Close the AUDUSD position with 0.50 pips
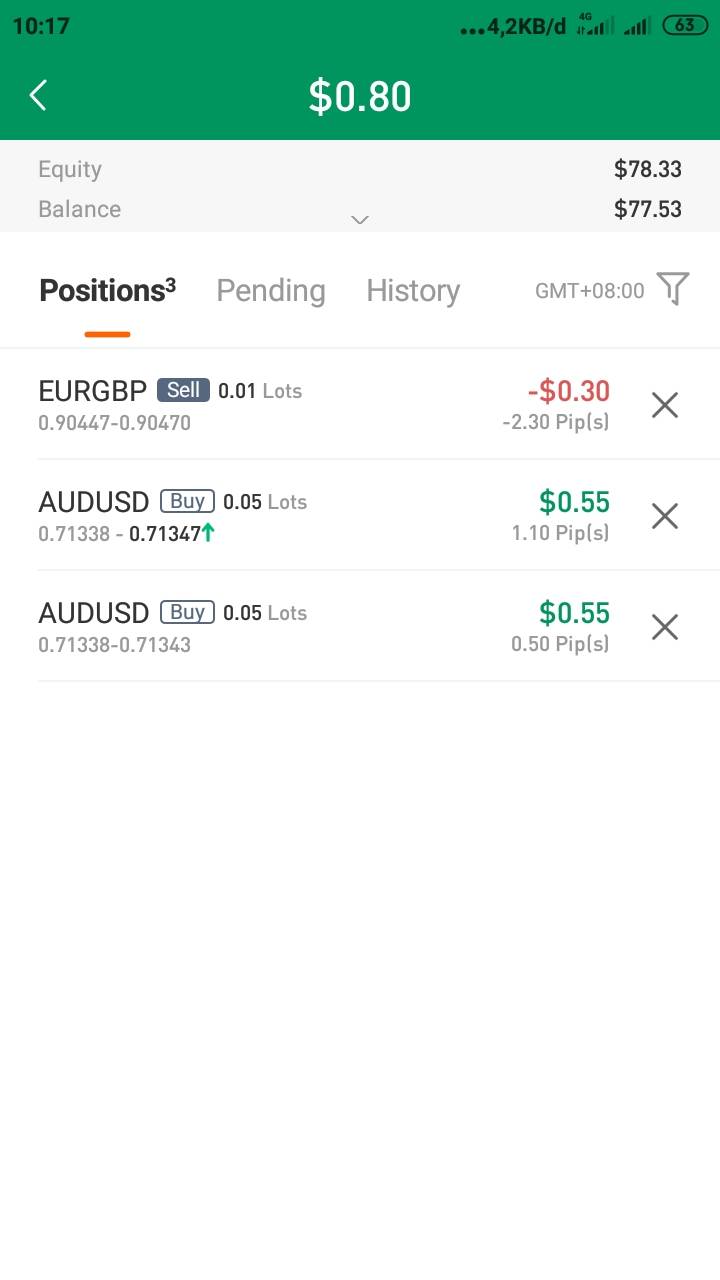 point(665,627)
